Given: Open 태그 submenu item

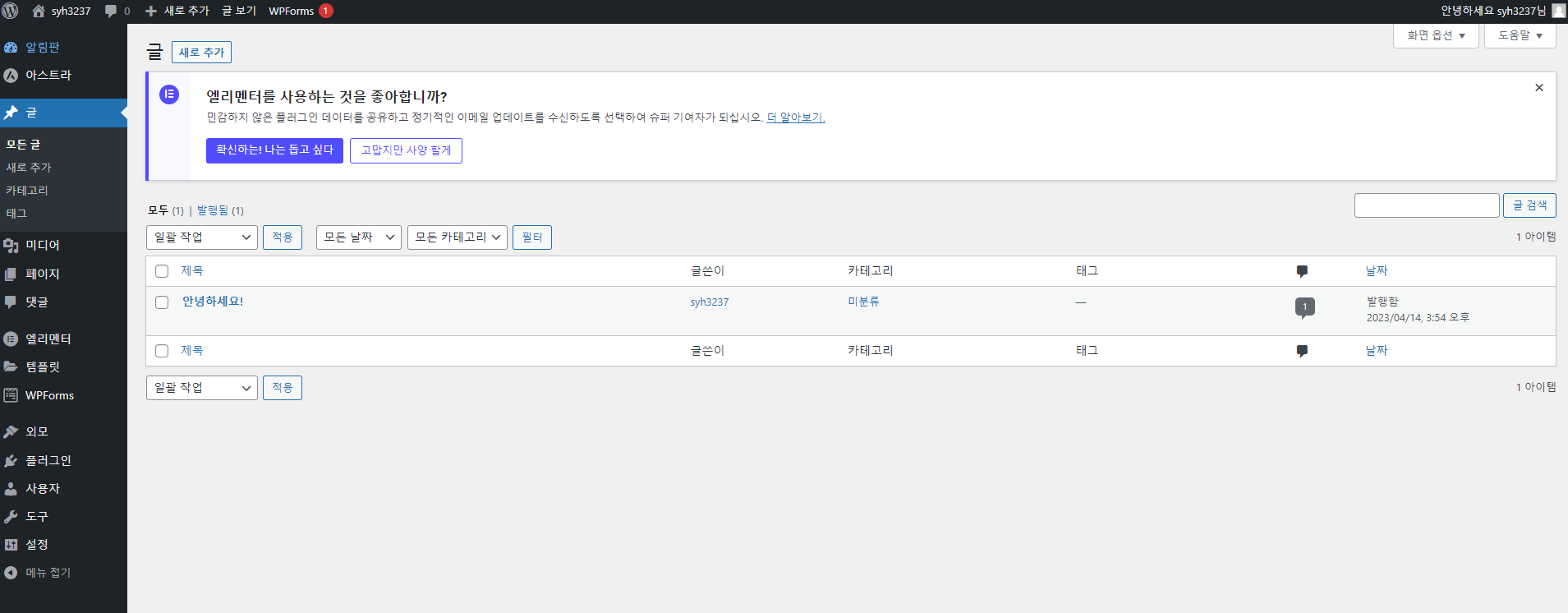Looking at the screenshot, I should [16, 214].
